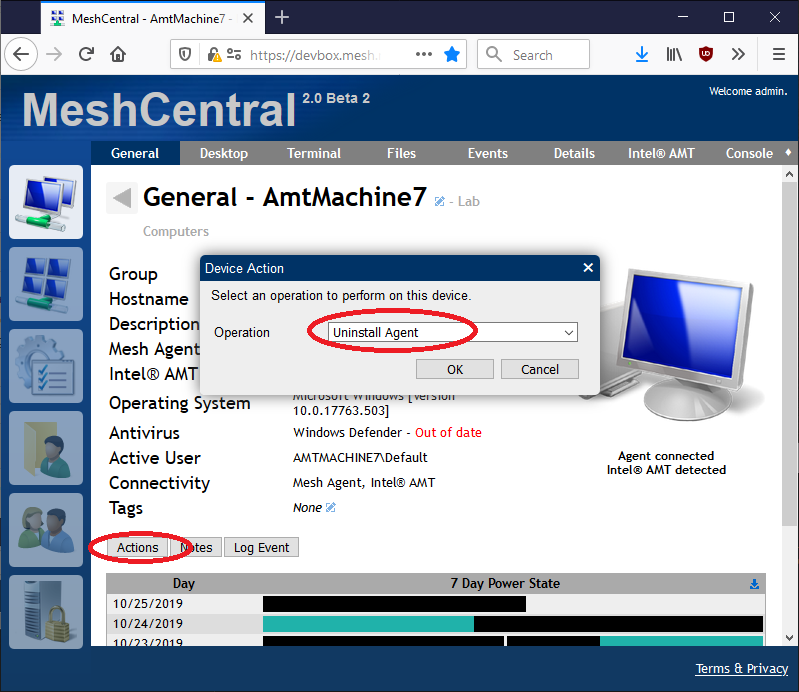Click the Actions button
This screenshot has width=799, height=692.
pyautogui.click(x=138, y=547)
